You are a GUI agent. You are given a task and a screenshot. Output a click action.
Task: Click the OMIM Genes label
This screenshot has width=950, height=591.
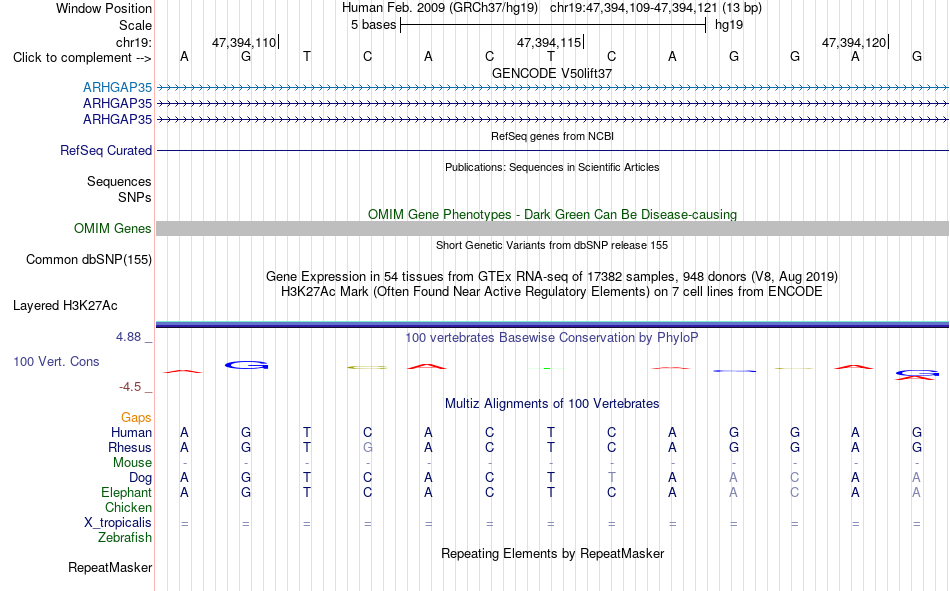pos(113,229)
